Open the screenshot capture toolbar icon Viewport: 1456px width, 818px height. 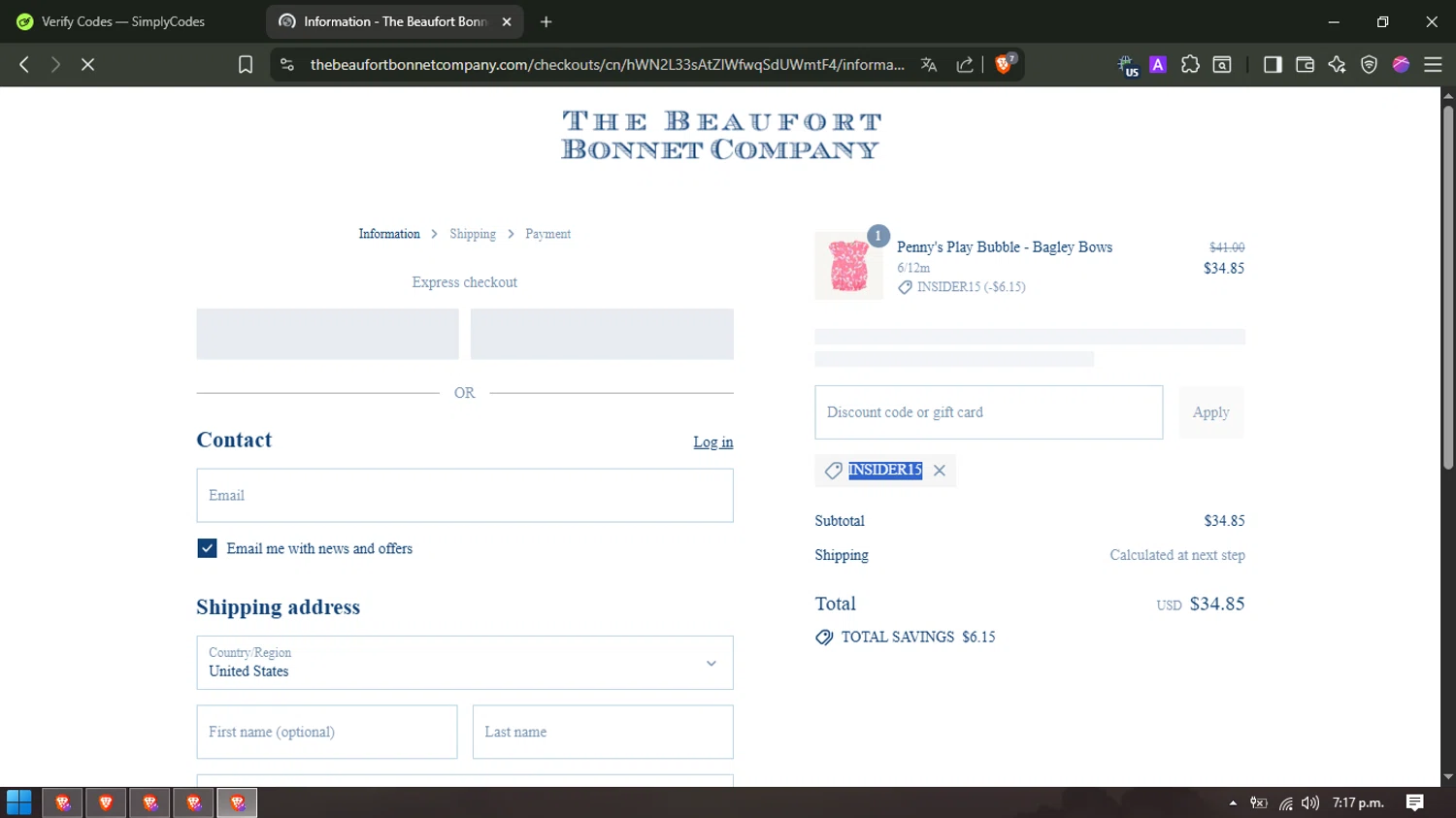(1223, 64)
